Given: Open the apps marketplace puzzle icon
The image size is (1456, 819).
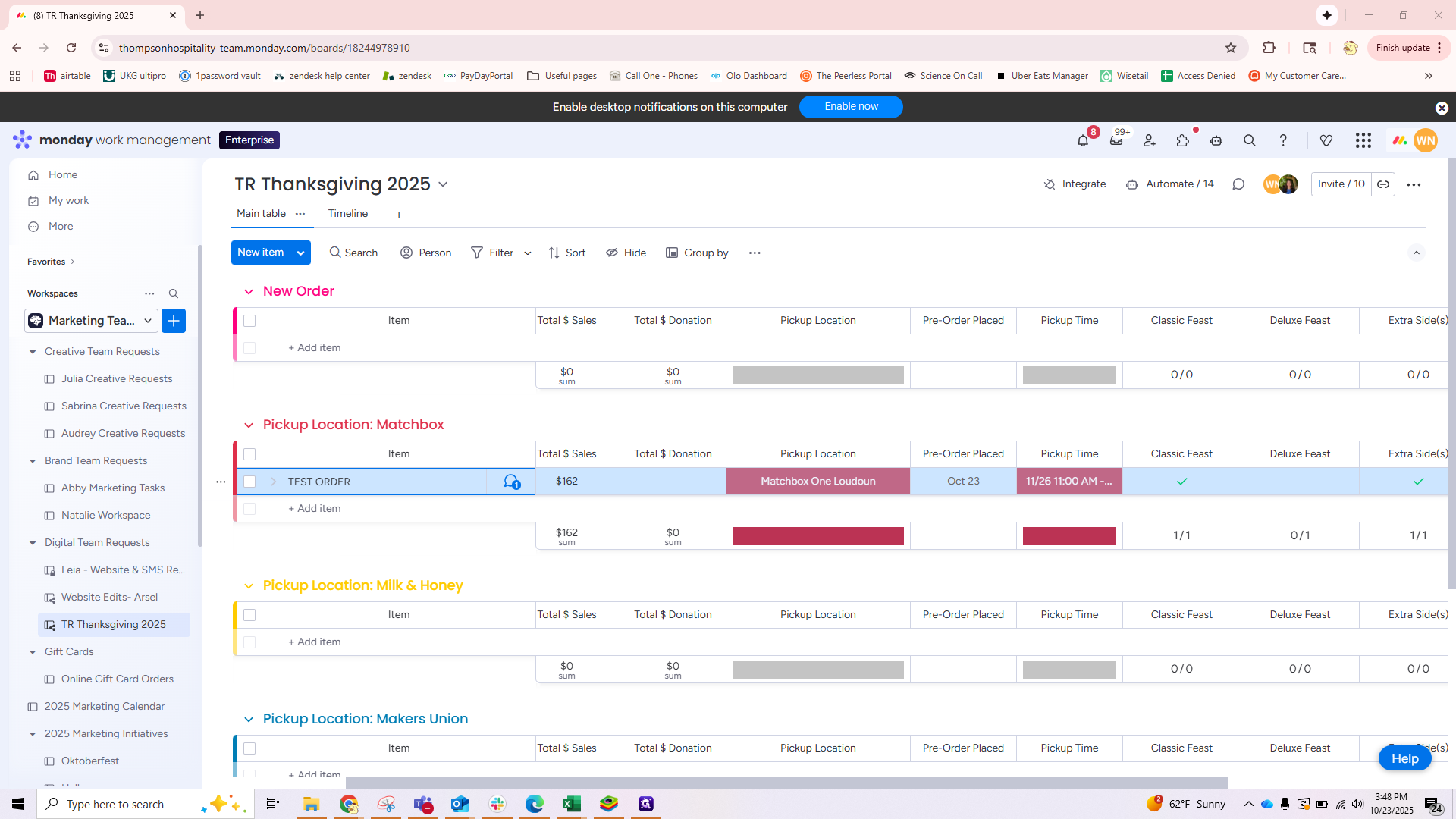Looking at the screenshot, I should click(1183, 141).
